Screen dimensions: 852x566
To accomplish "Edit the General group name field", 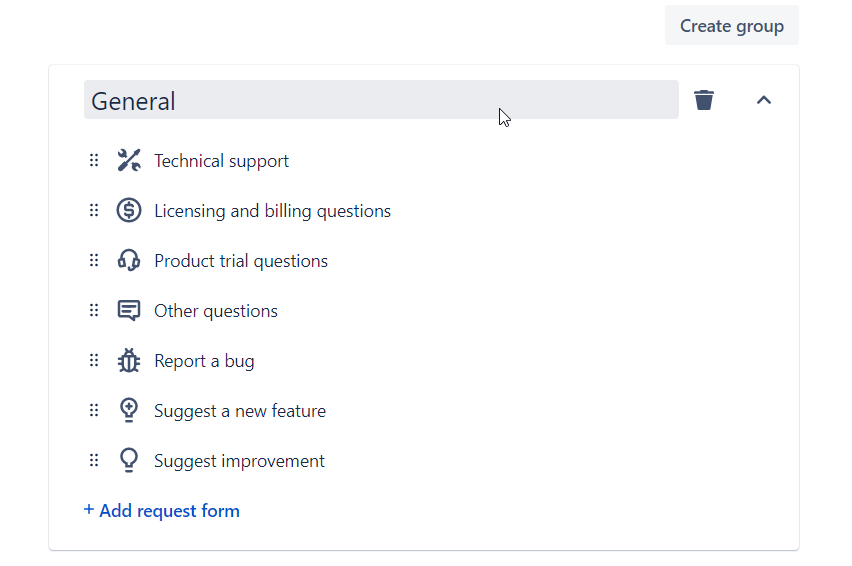I will coord(380,100).
